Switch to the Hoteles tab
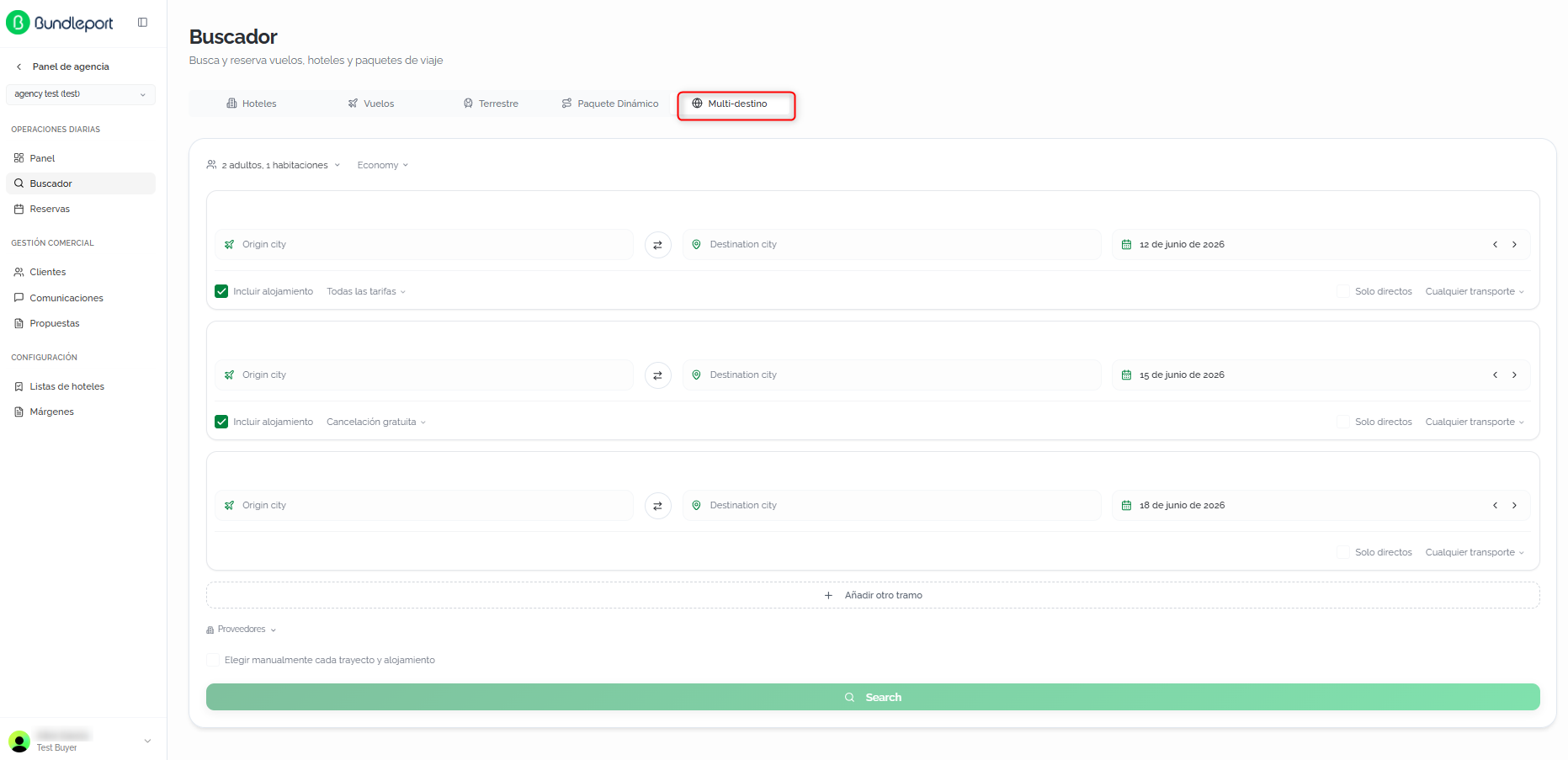 252,104
